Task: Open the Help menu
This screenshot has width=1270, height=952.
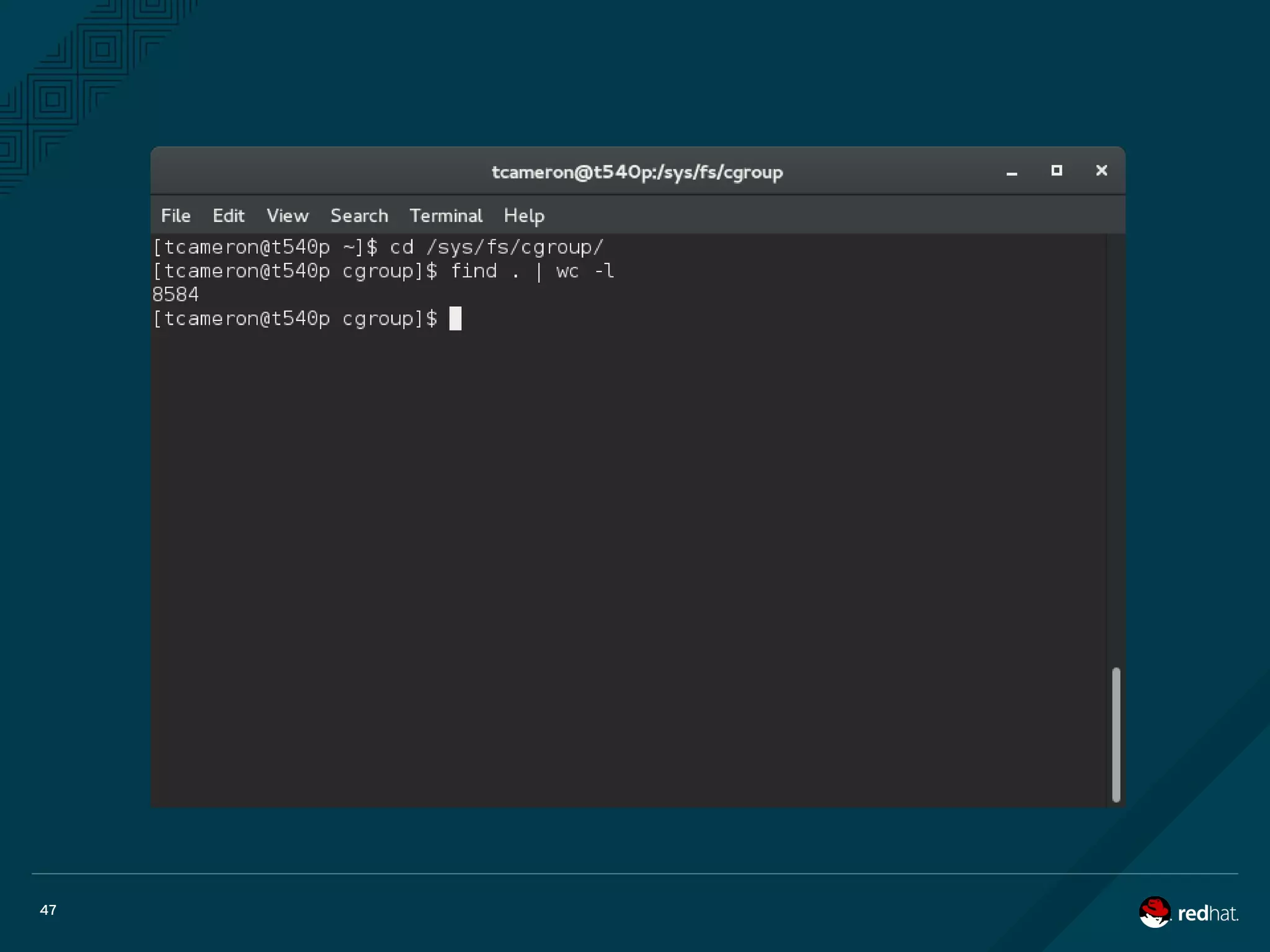Action: pyautogui.click(x=523, y=216)
